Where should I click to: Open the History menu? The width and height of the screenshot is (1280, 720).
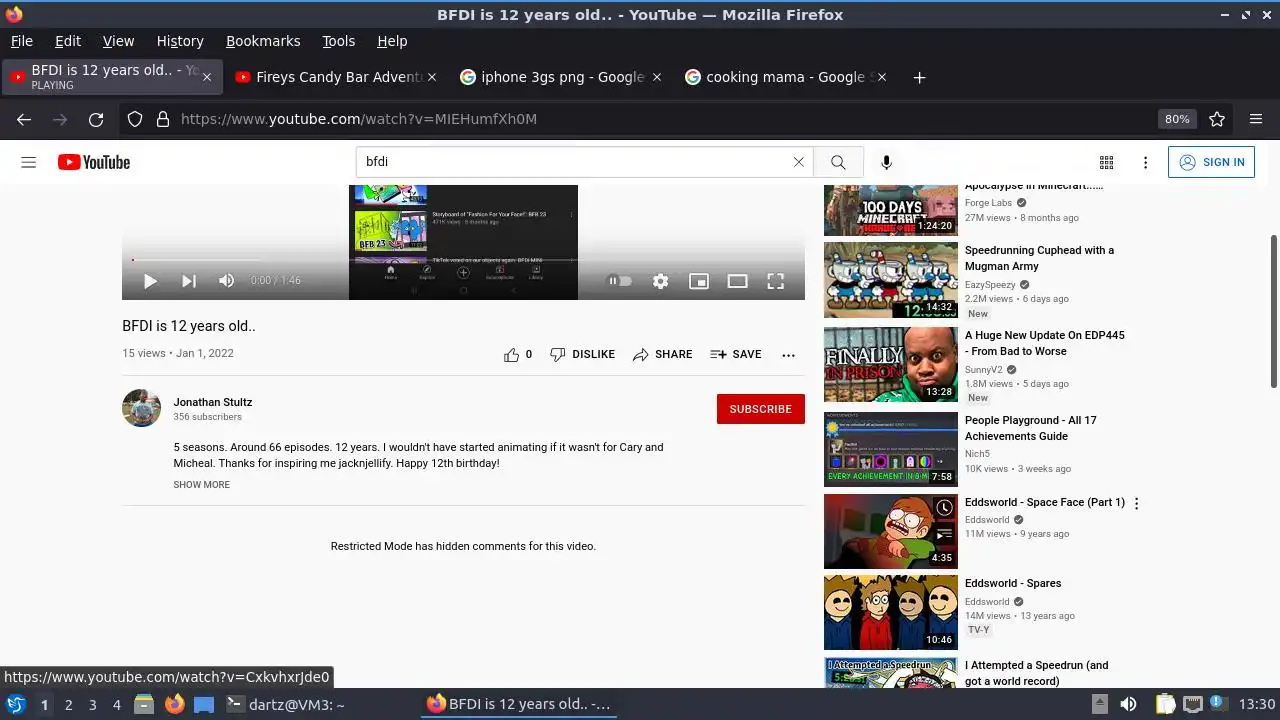[x=180, y=41]
